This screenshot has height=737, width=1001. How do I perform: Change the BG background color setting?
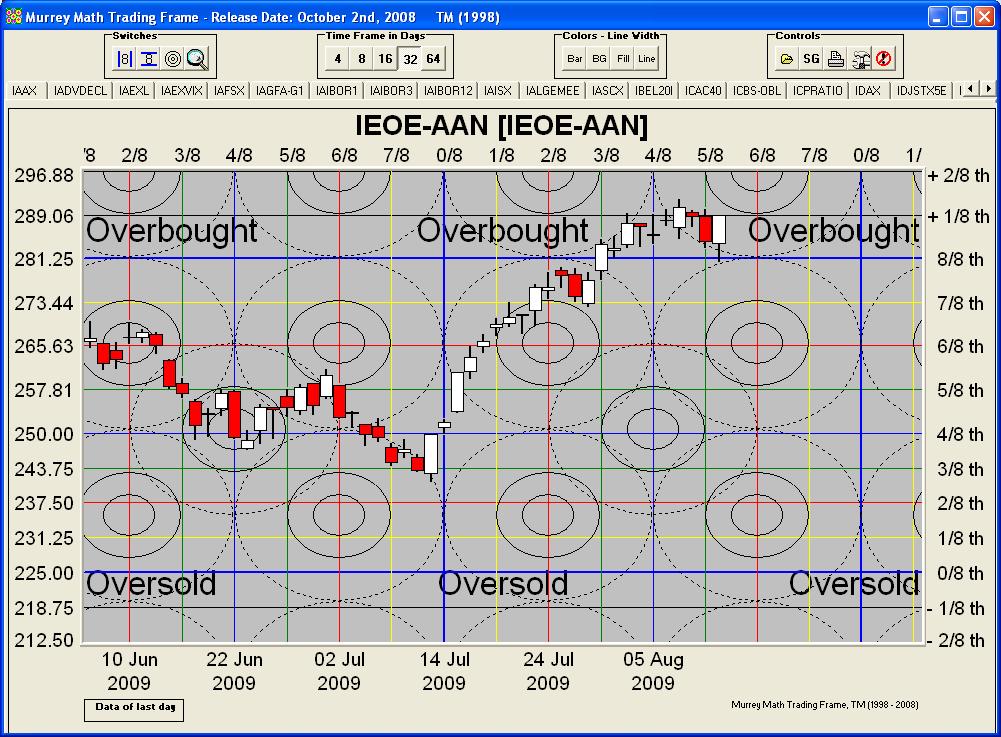click(599, 59)
